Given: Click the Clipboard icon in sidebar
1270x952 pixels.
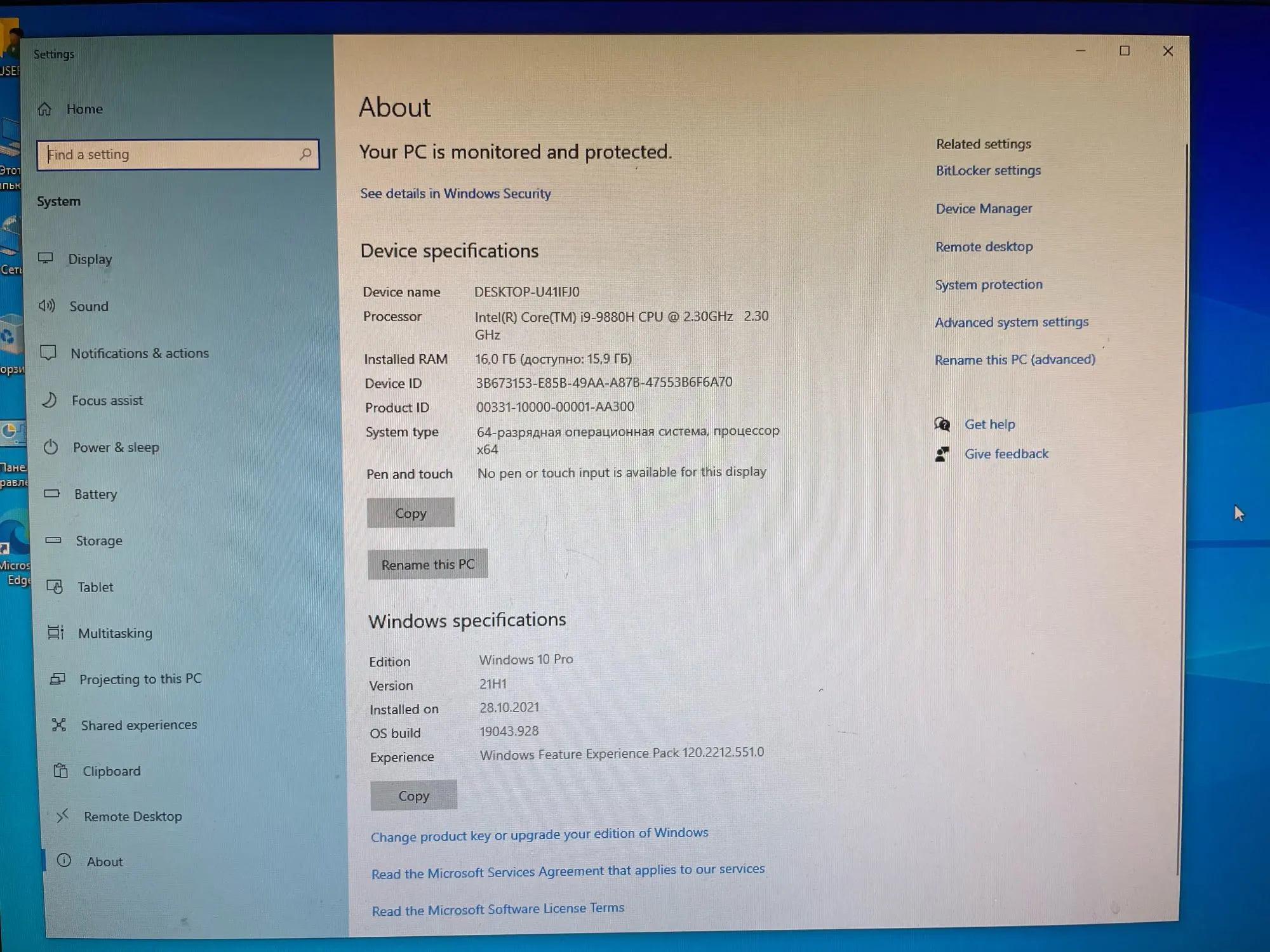Looking at the screenshot, I should pyautogui.click(x=61, y=770).
